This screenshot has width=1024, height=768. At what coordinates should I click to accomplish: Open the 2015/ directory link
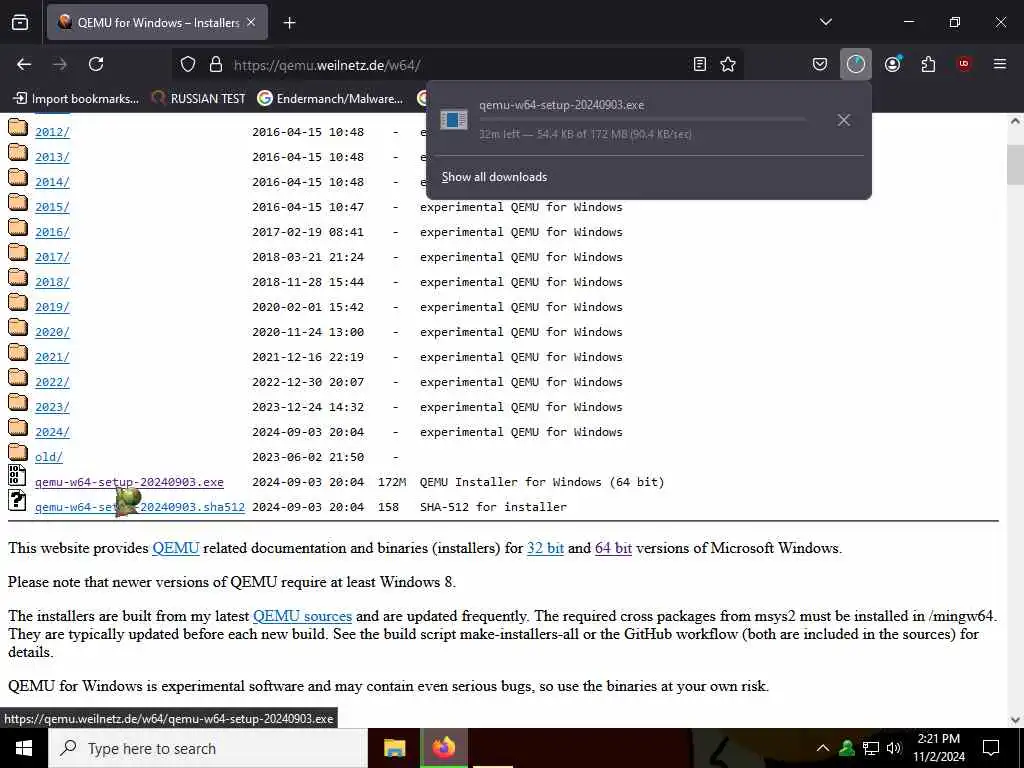point(52,207)
